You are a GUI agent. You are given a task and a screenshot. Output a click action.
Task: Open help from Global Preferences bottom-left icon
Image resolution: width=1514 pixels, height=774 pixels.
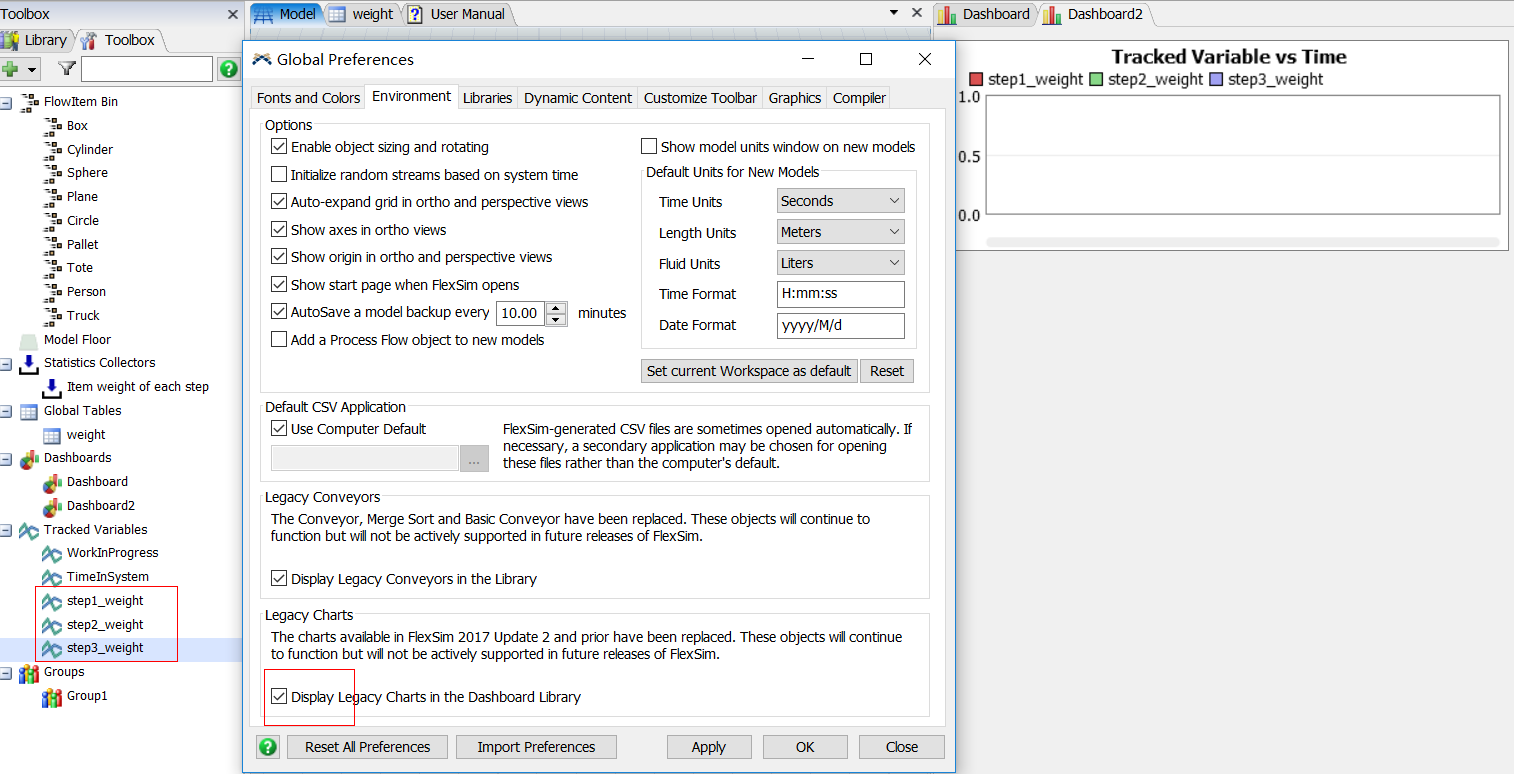(268, 747)
